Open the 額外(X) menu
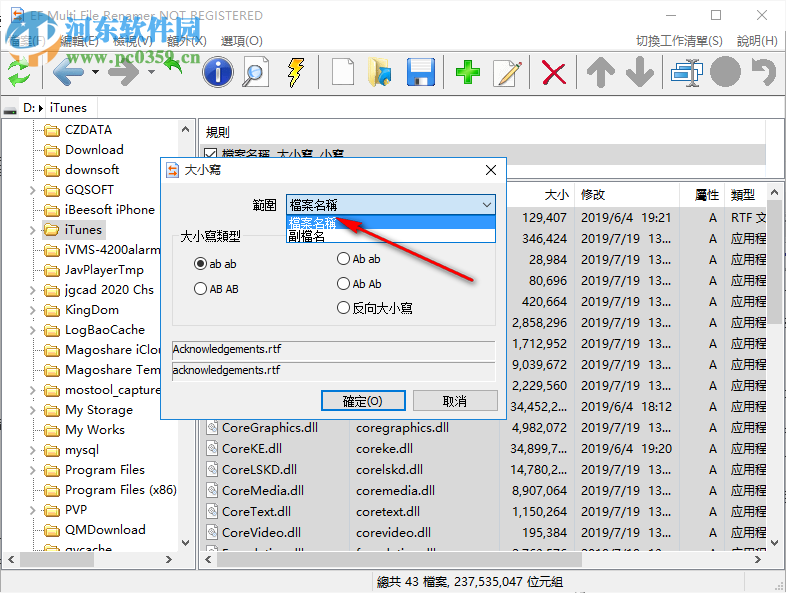 pos(186,41)
